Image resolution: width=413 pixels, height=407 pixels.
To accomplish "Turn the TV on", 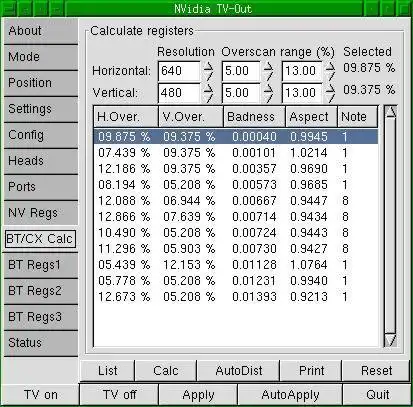I will coord(41,395).
